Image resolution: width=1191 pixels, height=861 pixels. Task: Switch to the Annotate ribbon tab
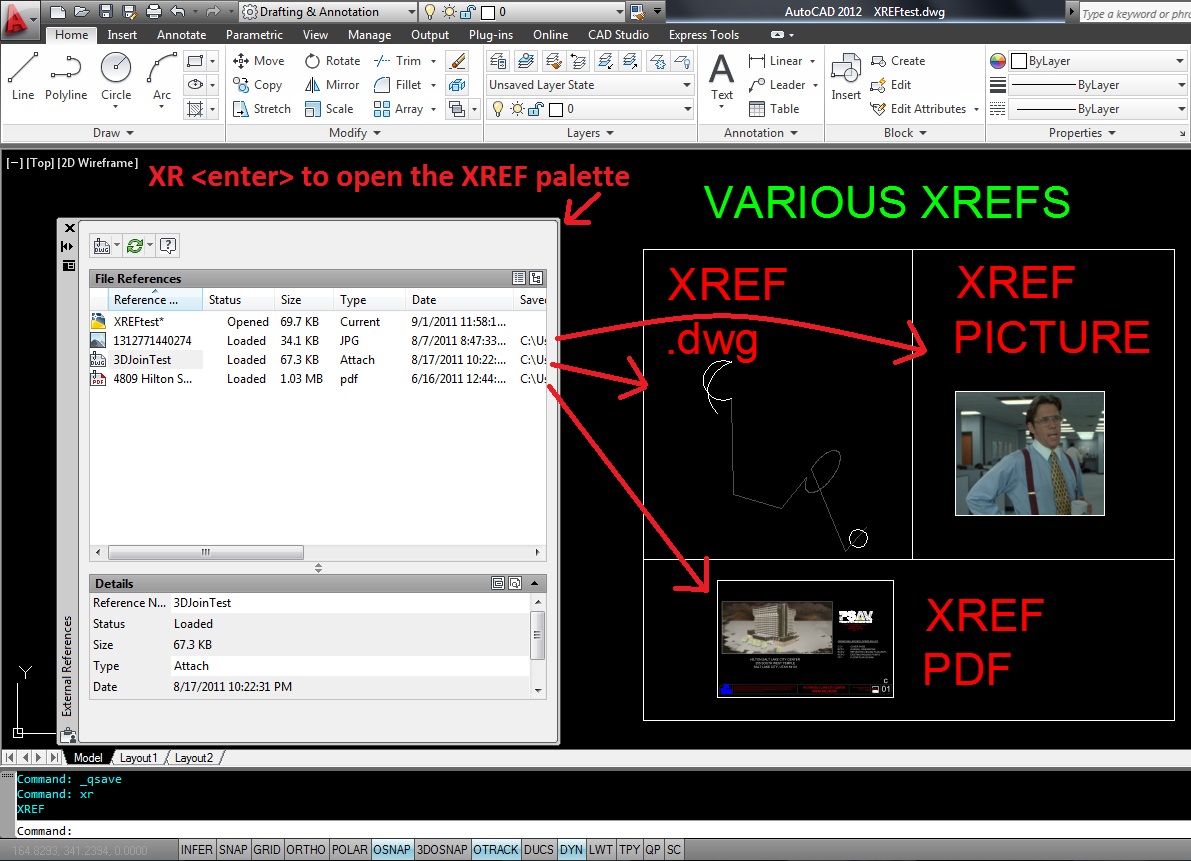point(181,34)
